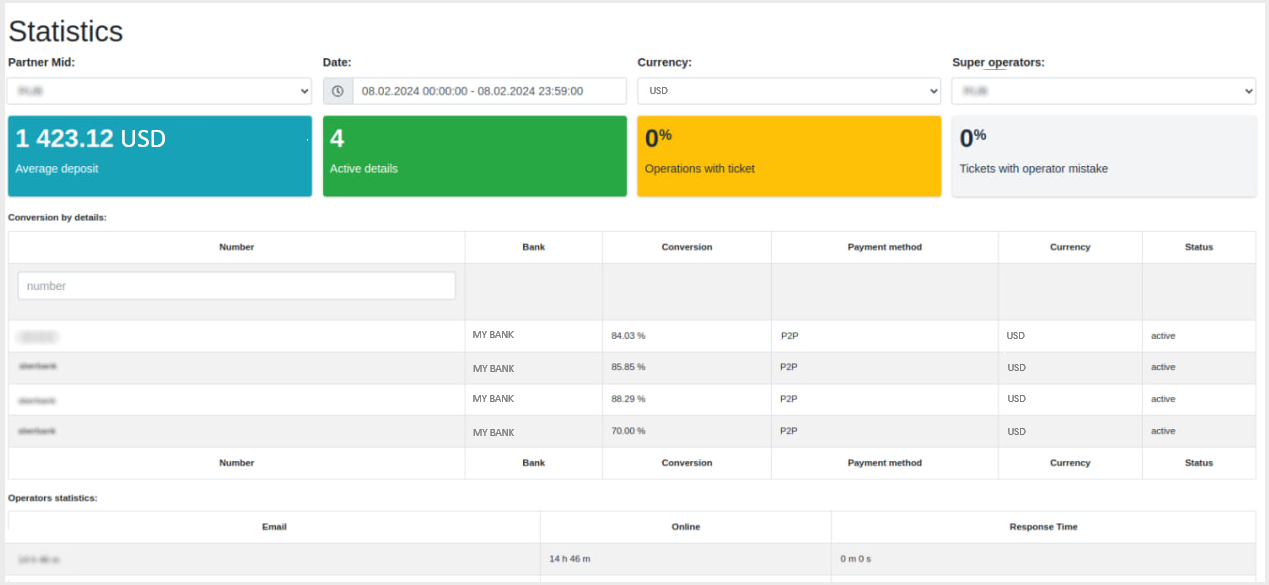Click P2P in the 70.00 % row
This screenshot has height=585, width=1269.
(789, 431)
